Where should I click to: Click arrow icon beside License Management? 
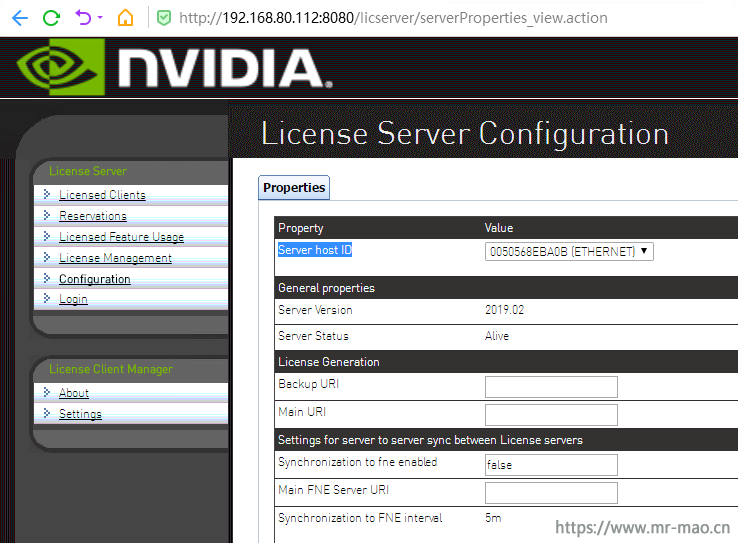[47, 257]
